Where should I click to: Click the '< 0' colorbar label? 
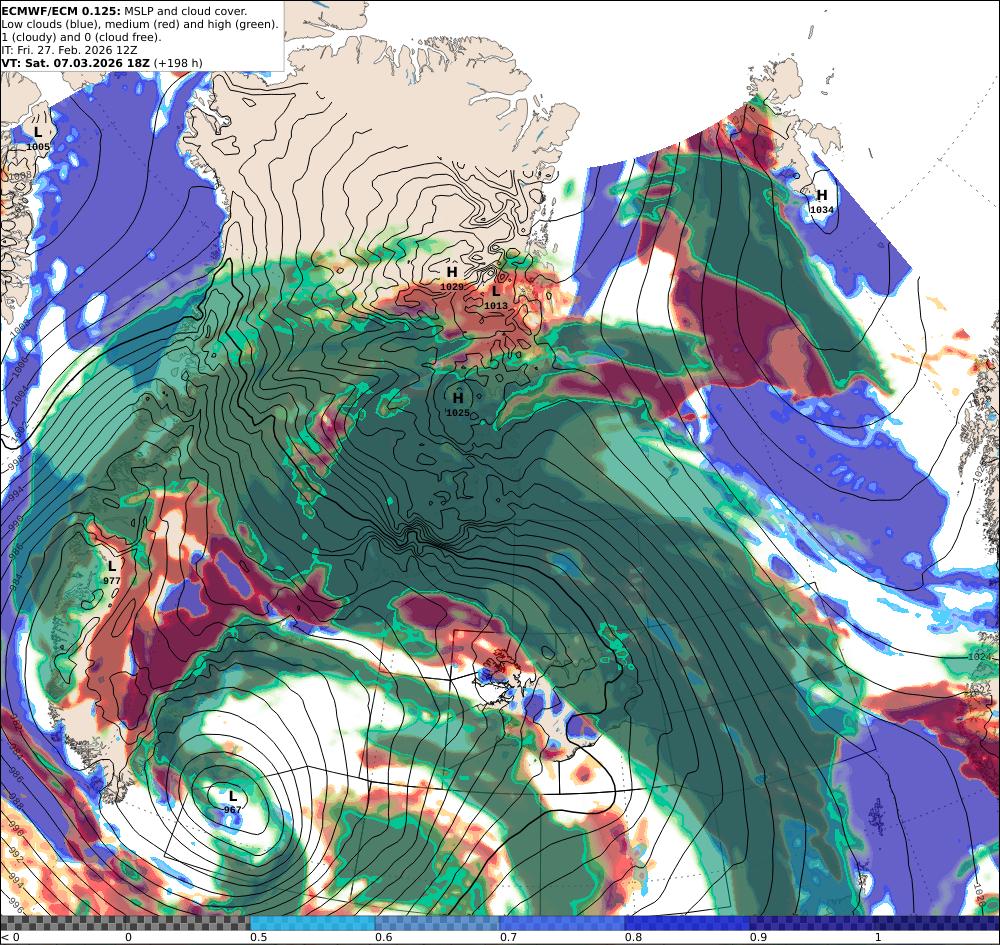10,937
